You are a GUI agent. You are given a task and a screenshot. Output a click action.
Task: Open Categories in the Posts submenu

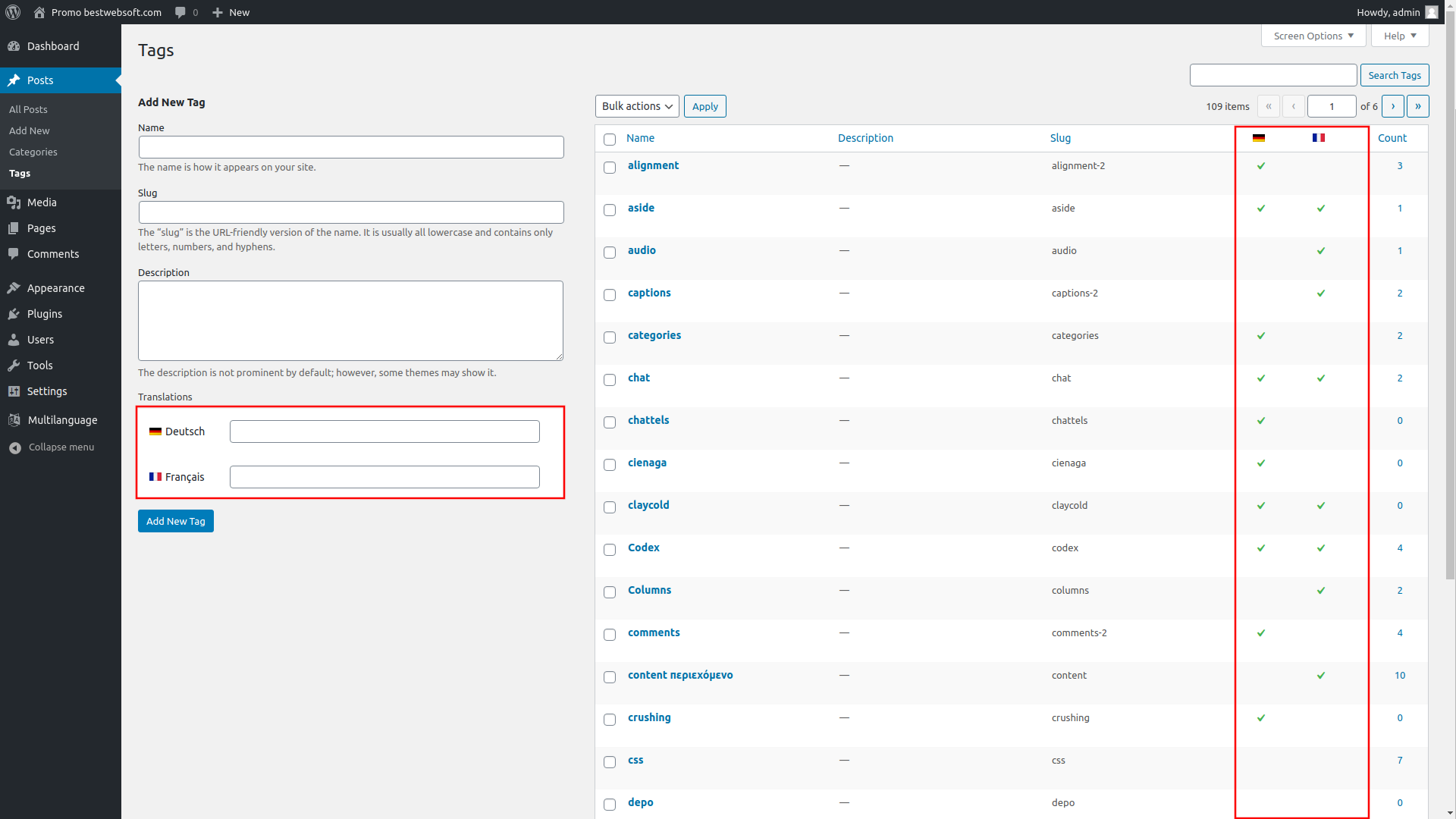click(33, 152)
